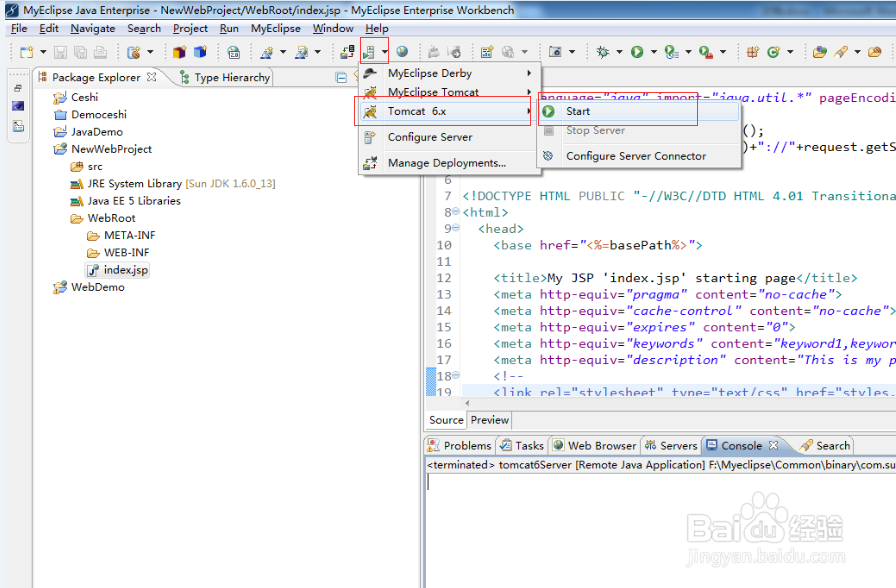This screenshot has width=896, height=588.
Task: Open the Web Browser view tab
Action: pyautogui.click(x=595, y=446)
